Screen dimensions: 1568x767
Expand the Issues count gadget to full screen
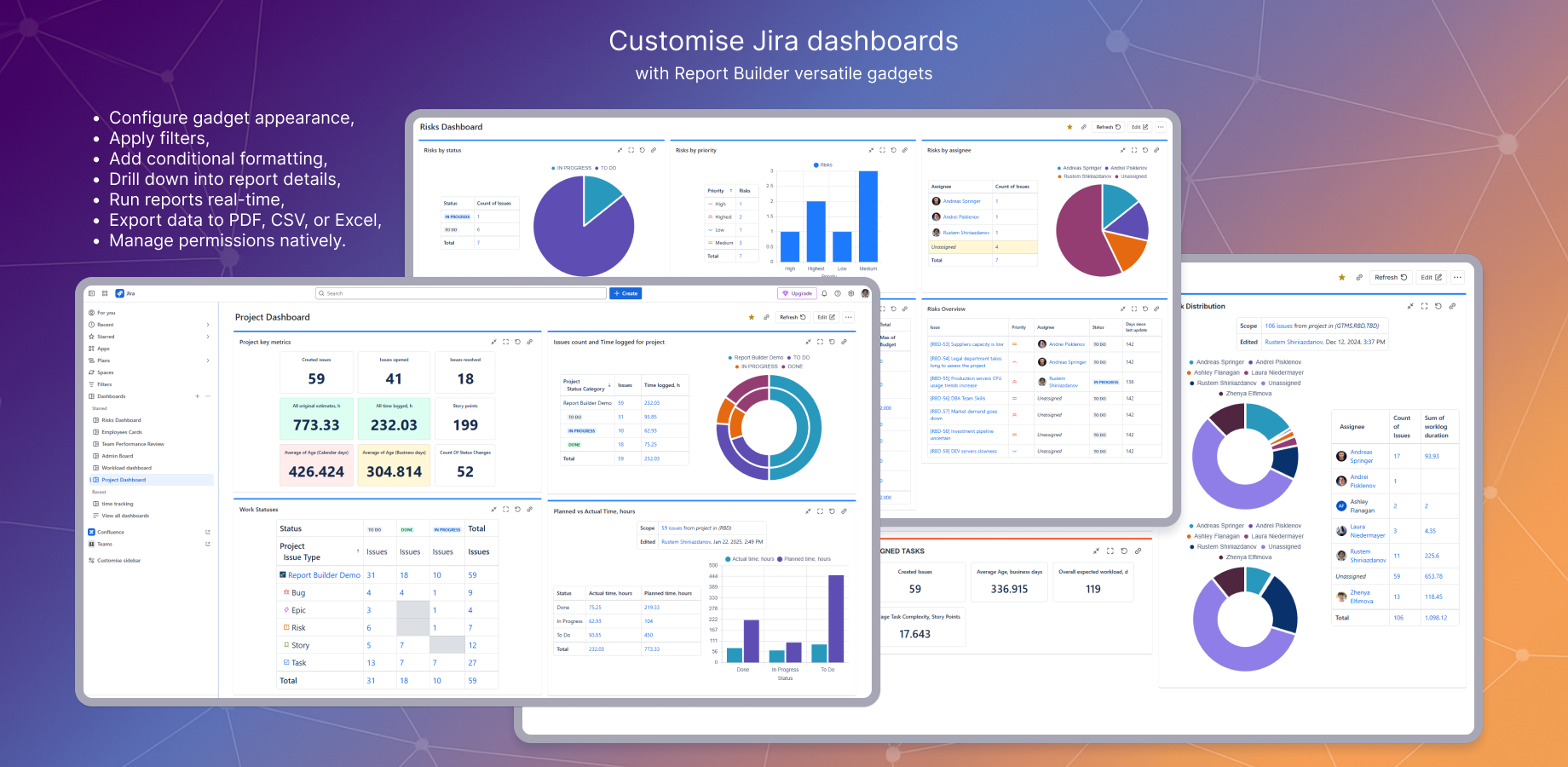[819, 342]
